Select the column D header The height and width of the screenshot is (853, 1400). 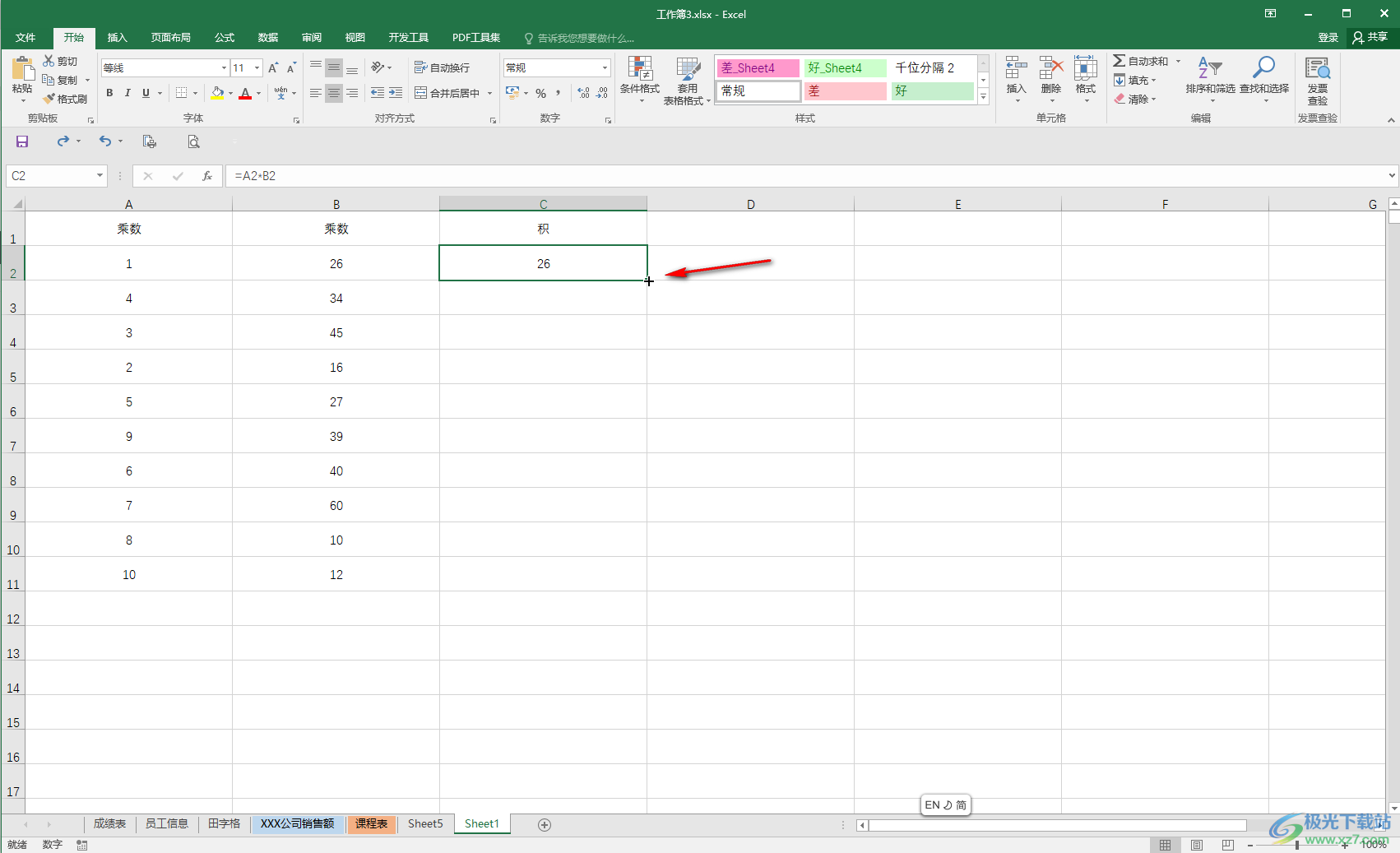pos(750,204)
